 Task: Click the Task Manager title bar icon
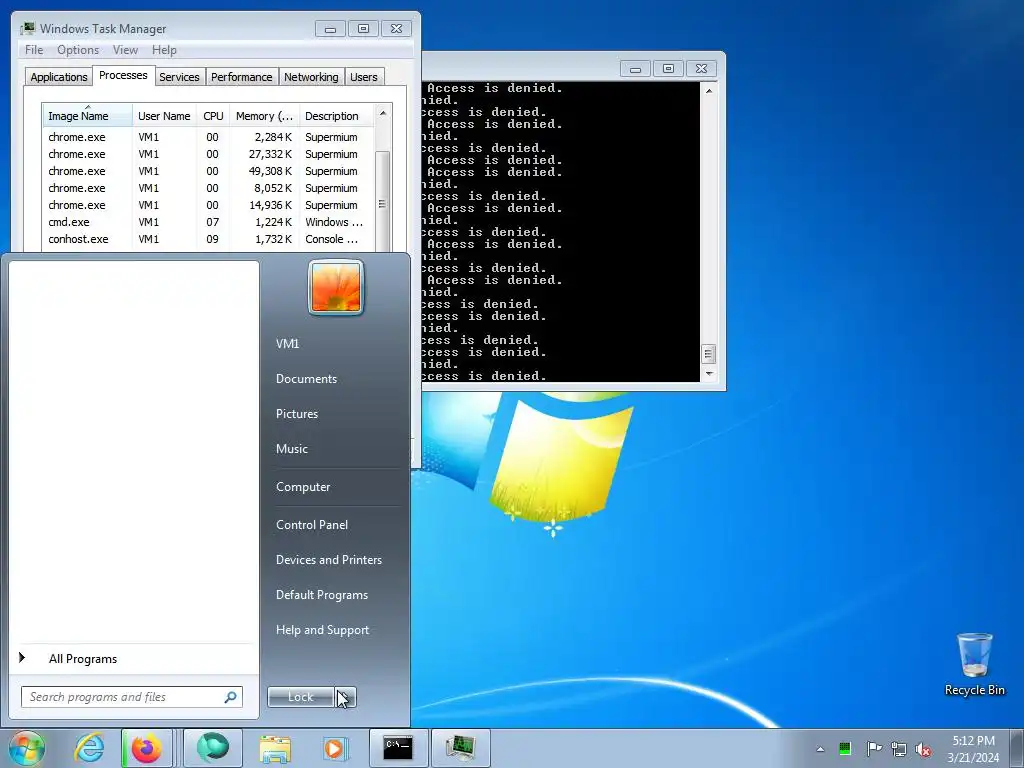click(27, 28)
